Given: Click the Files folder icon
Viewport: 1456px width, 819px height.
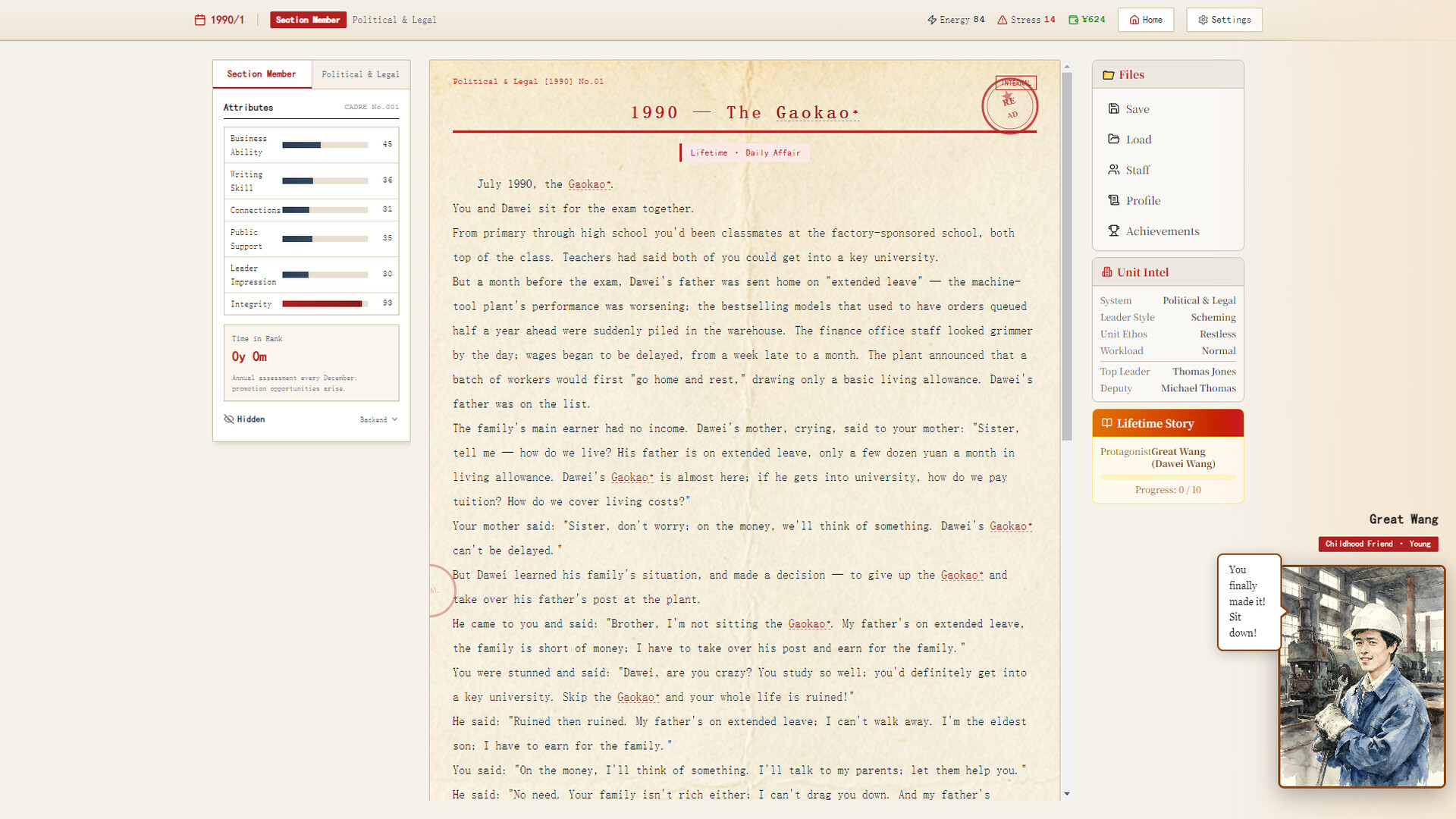Looking at the screenshot, I should coord(1109,74).
